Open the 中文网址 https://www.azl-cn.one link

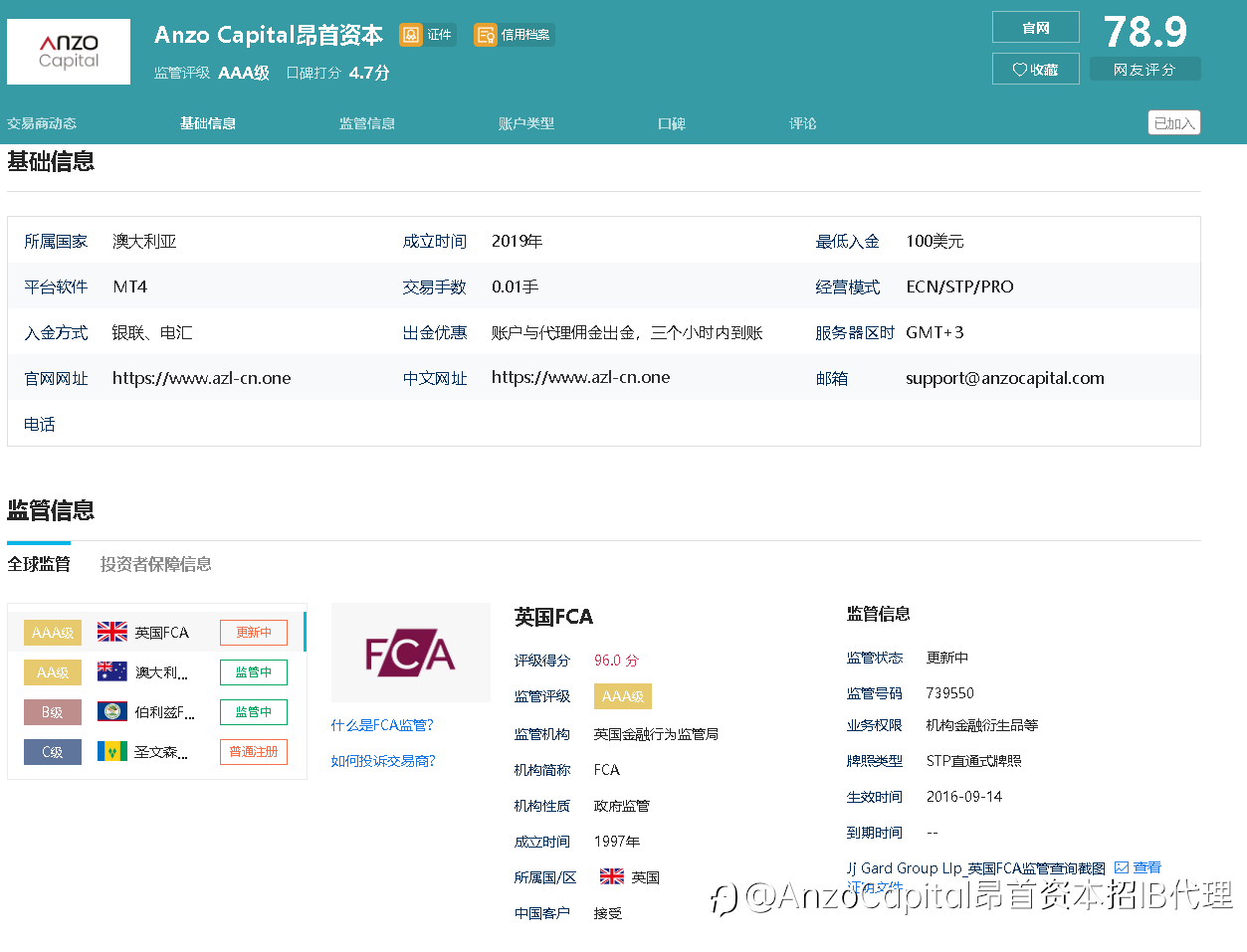point(581,378)
